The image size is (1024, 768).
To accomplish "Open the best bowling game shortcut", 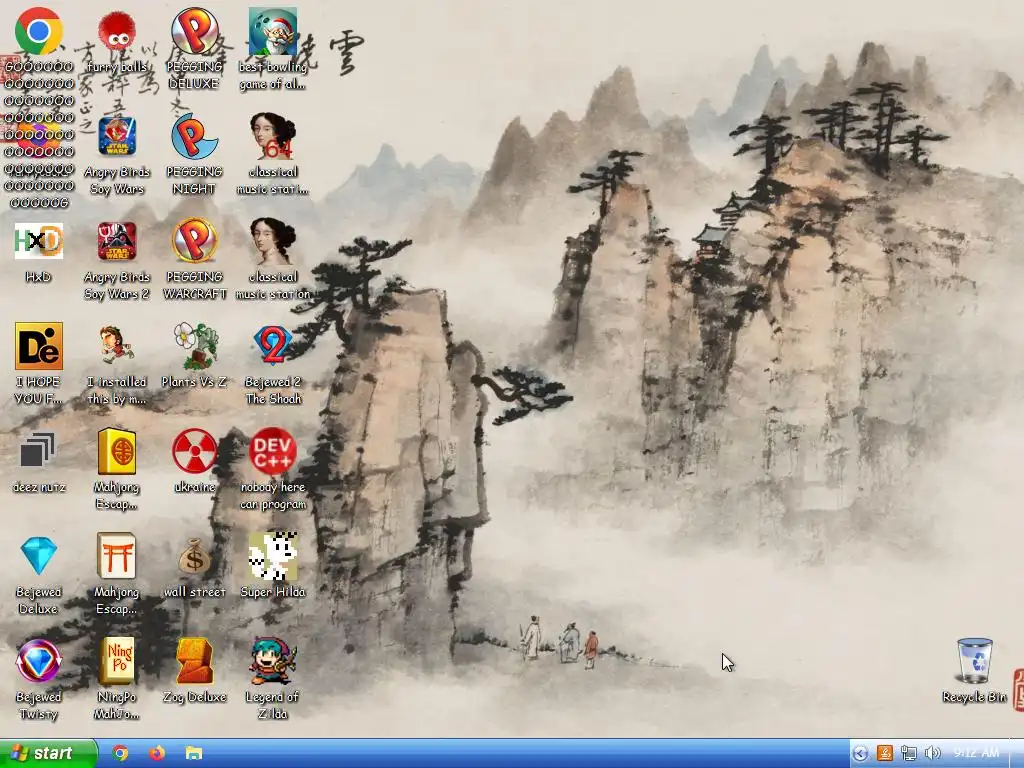I will click(x=272, y=31).
